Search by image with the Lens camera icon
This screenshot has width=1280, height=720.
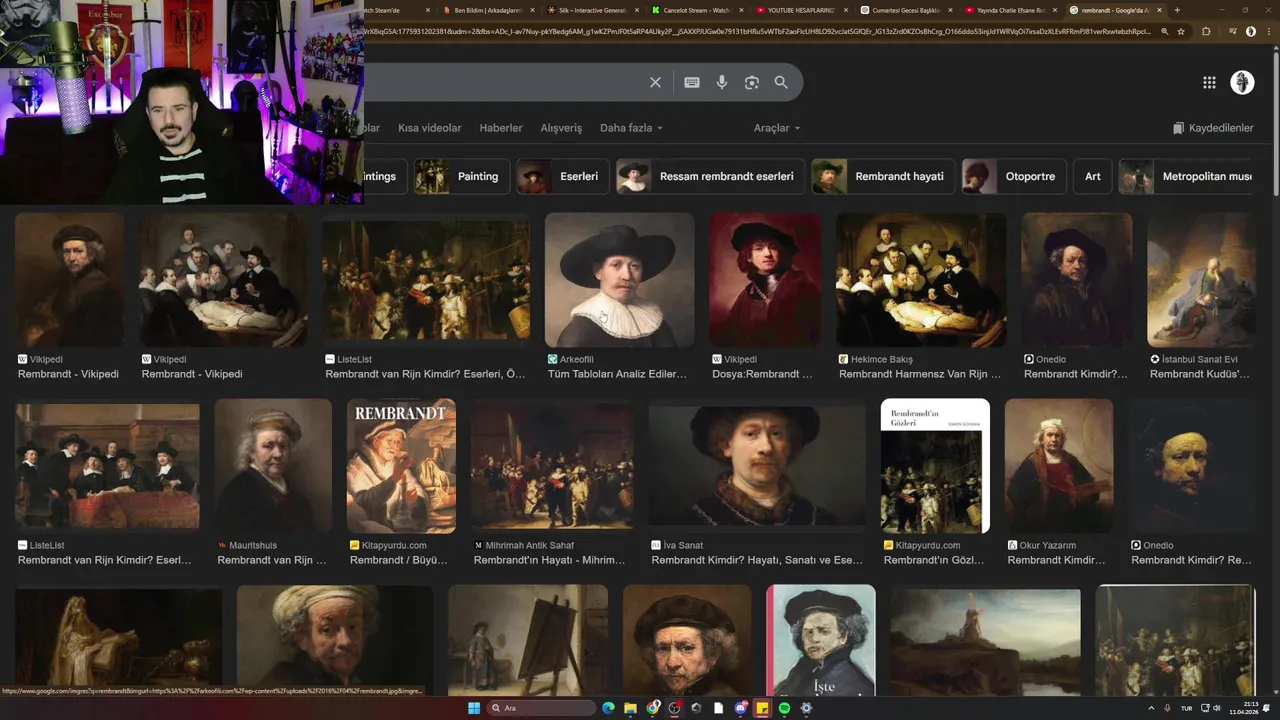click(x=752, y=83)
